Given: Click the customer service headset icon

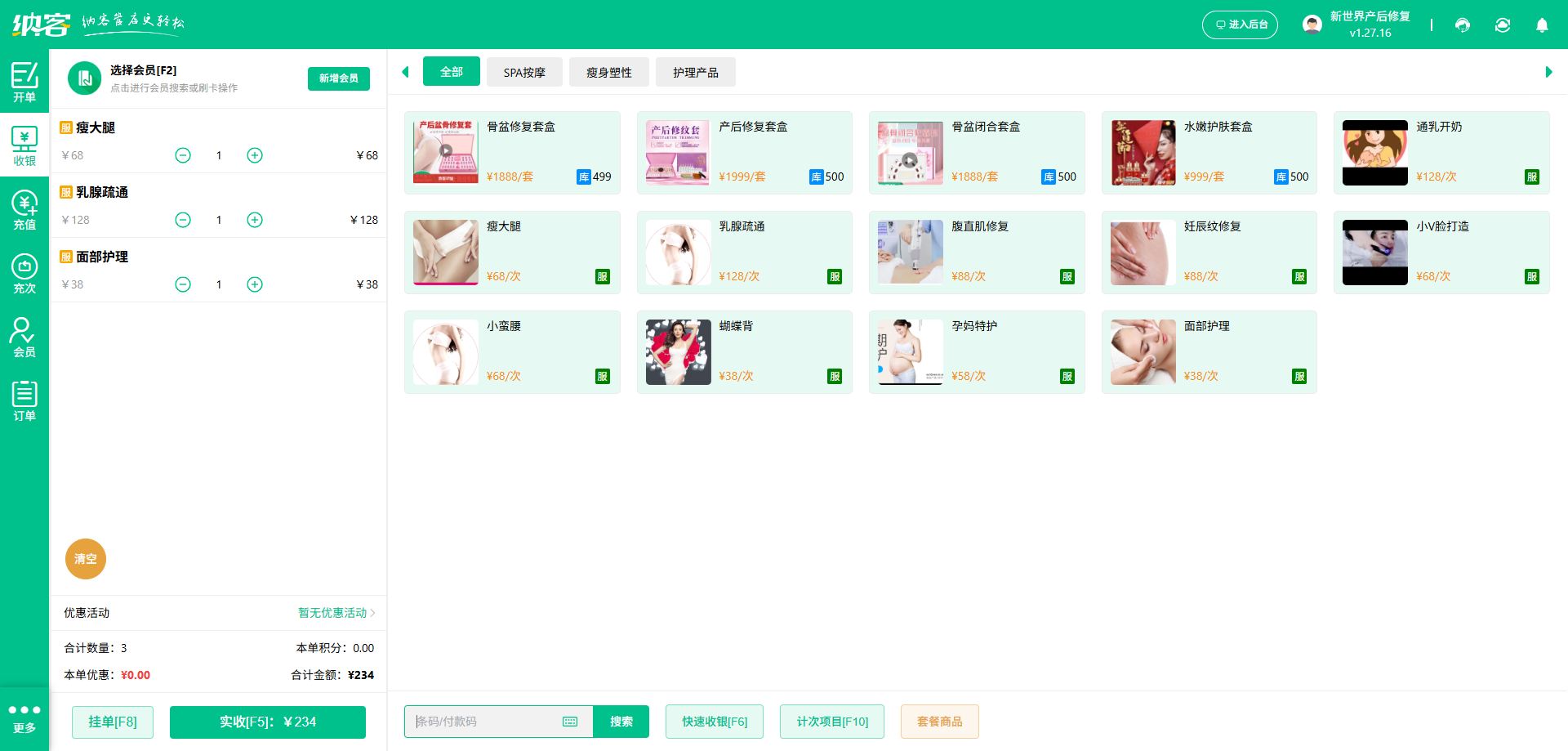Looking at the screenshot, I should [x=1462, y=25].
